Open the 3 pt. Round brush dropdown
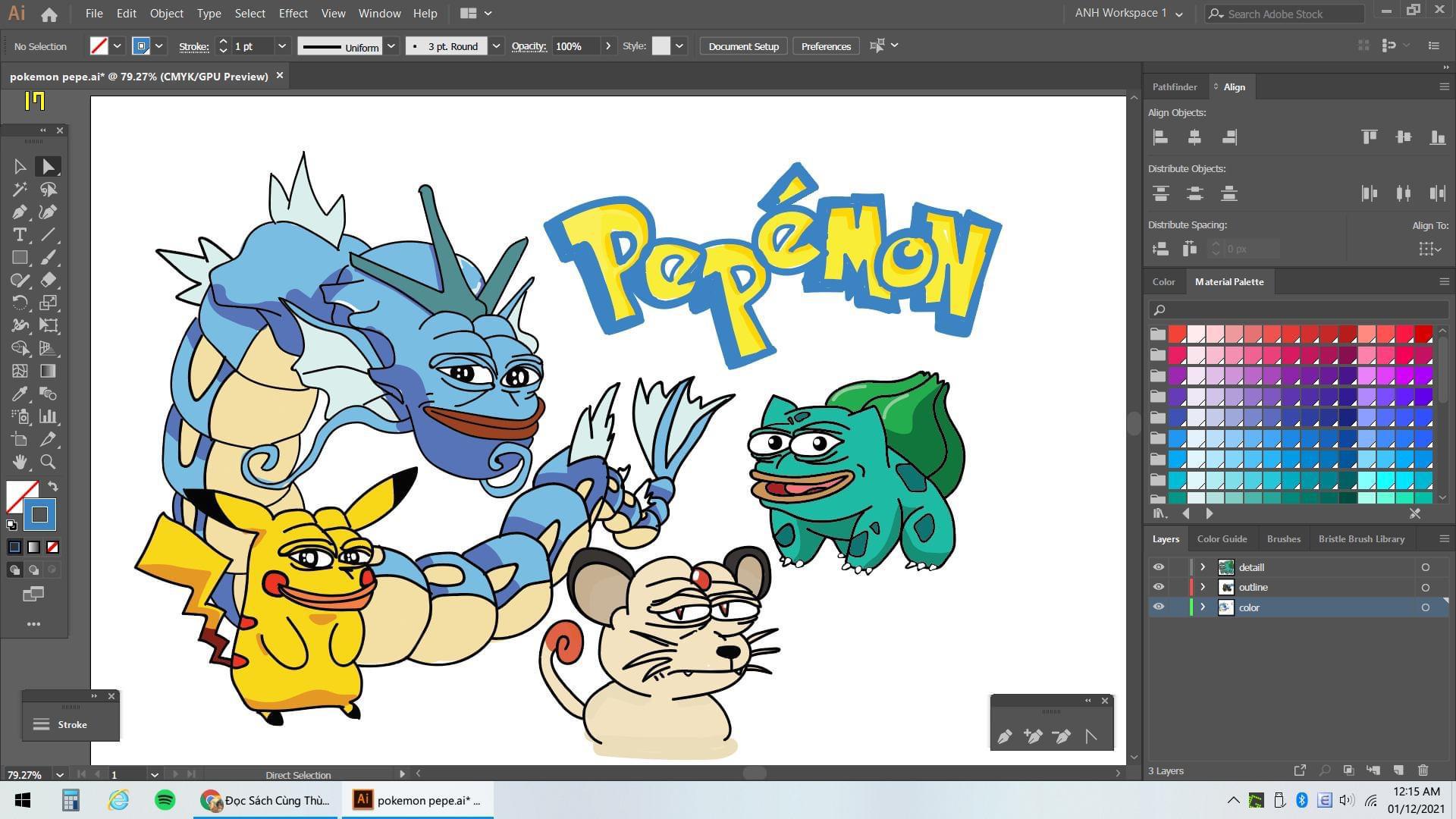 496,46
